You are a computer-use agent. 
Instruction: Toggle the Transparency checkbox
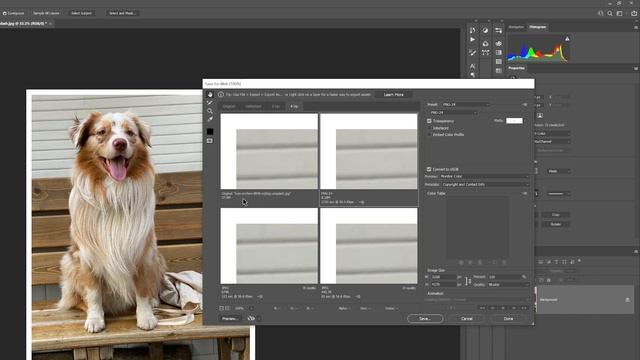pyautogui.click(x=429, y=121)
